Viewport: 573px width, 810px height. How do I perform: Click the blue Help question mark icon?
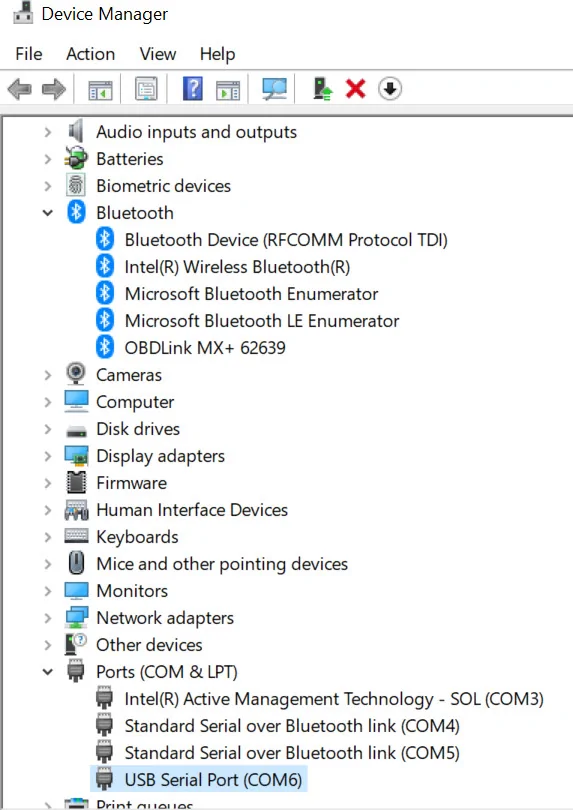pyautogui.click(x=193, y=89)
